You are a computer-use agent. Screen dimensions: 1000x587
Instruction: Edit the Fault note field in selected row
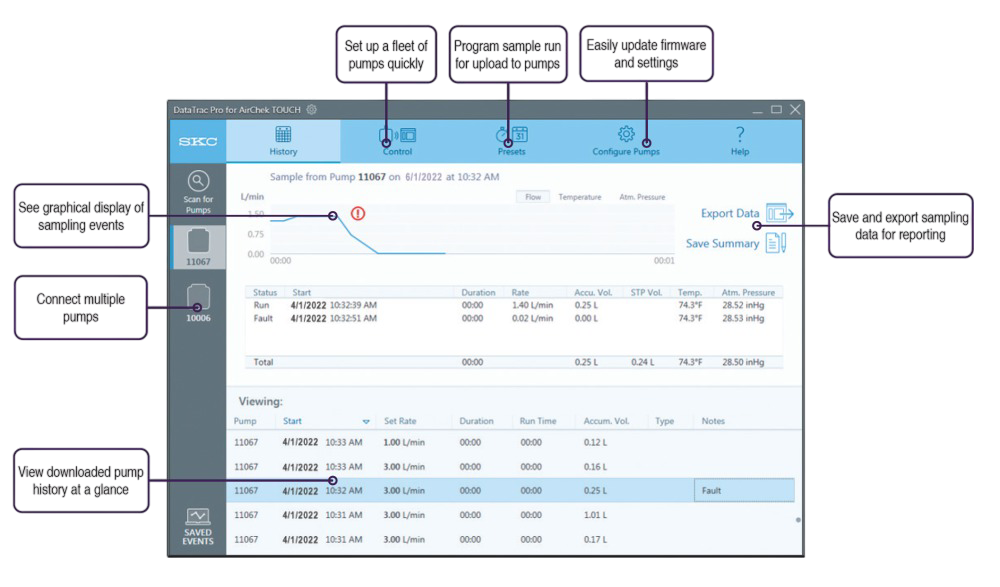click(744, 491)
